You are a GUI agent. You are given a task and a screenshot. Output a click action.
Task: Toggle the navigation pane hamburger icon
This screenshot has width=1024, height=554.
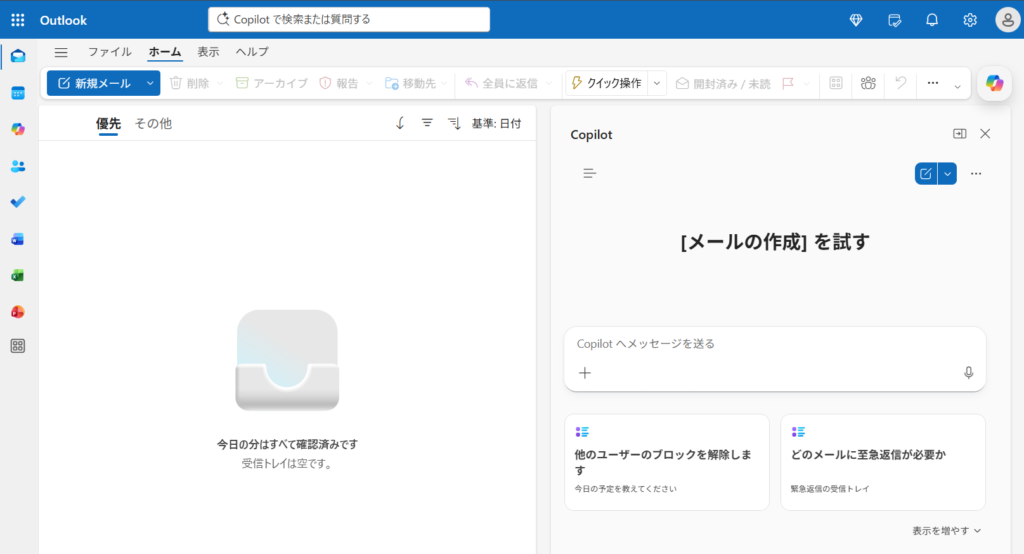(61, 52)
